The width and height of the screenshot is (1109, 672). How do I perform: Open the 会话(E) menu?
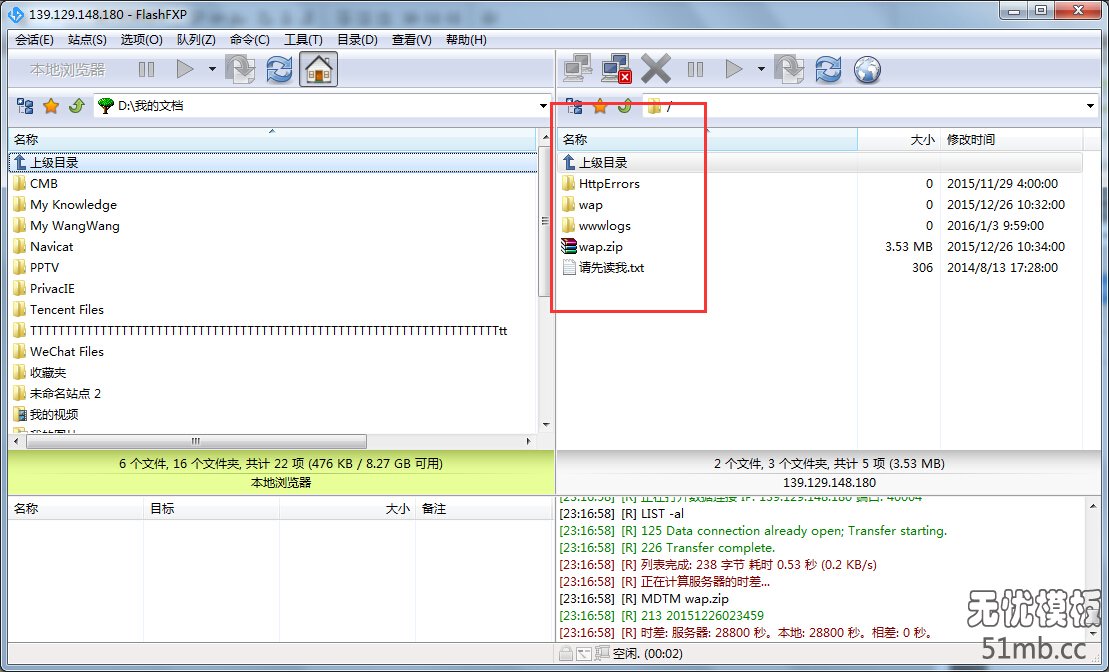[x=35, y=40]
